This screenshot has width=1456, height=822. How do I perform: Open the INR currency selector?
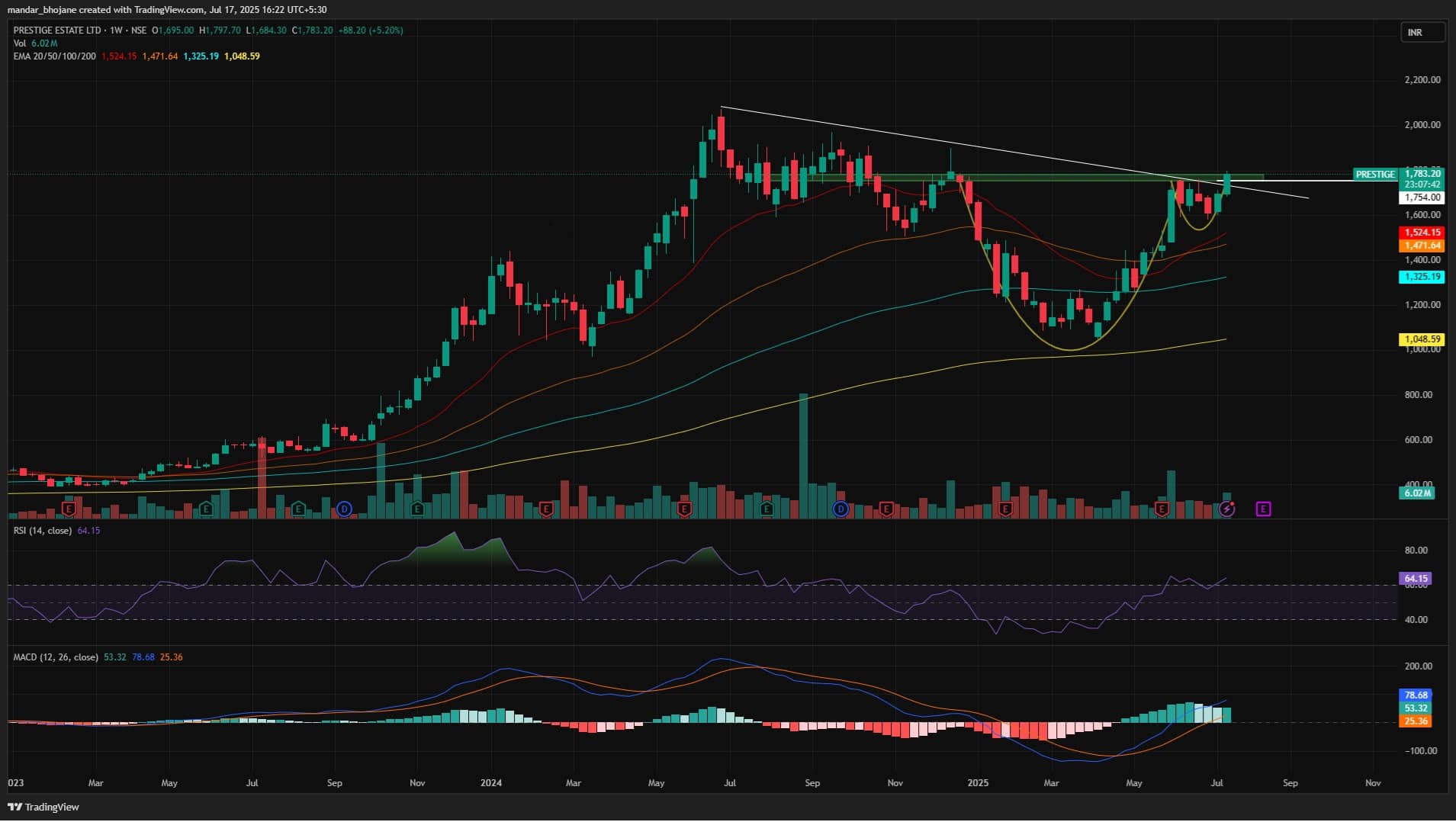pyautogui.click(x=1422, y=33)
